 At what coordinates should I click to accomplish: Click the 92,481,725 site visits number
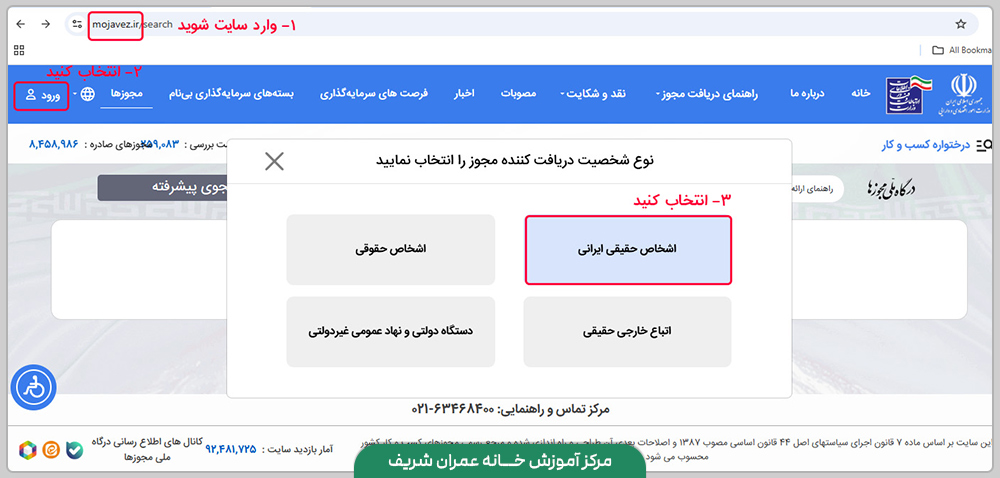tap(230, 449)
